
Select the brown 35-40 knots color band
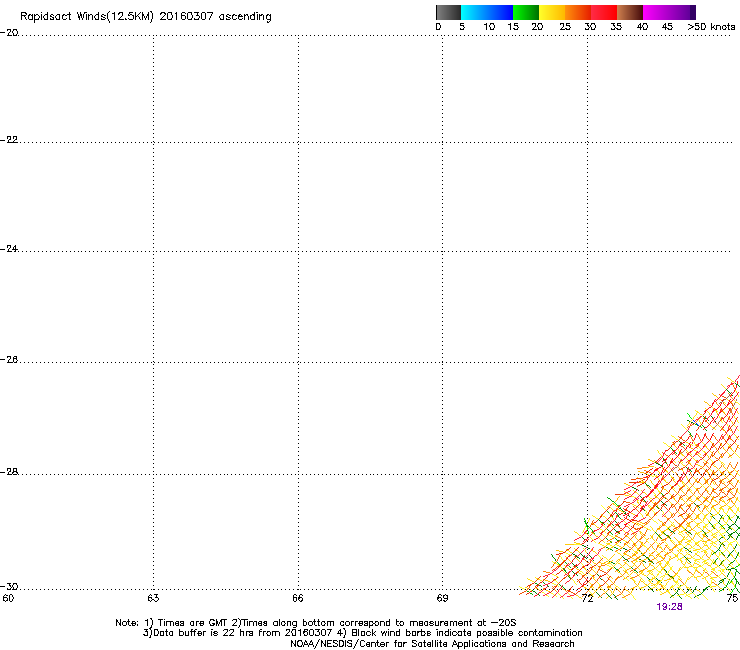(630, 12)
